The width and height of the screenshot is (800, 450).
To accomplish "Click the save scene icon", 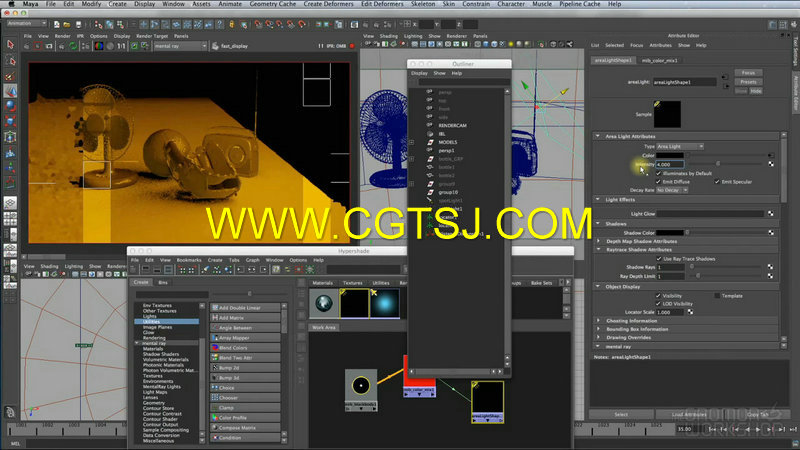I will (78, 24).
